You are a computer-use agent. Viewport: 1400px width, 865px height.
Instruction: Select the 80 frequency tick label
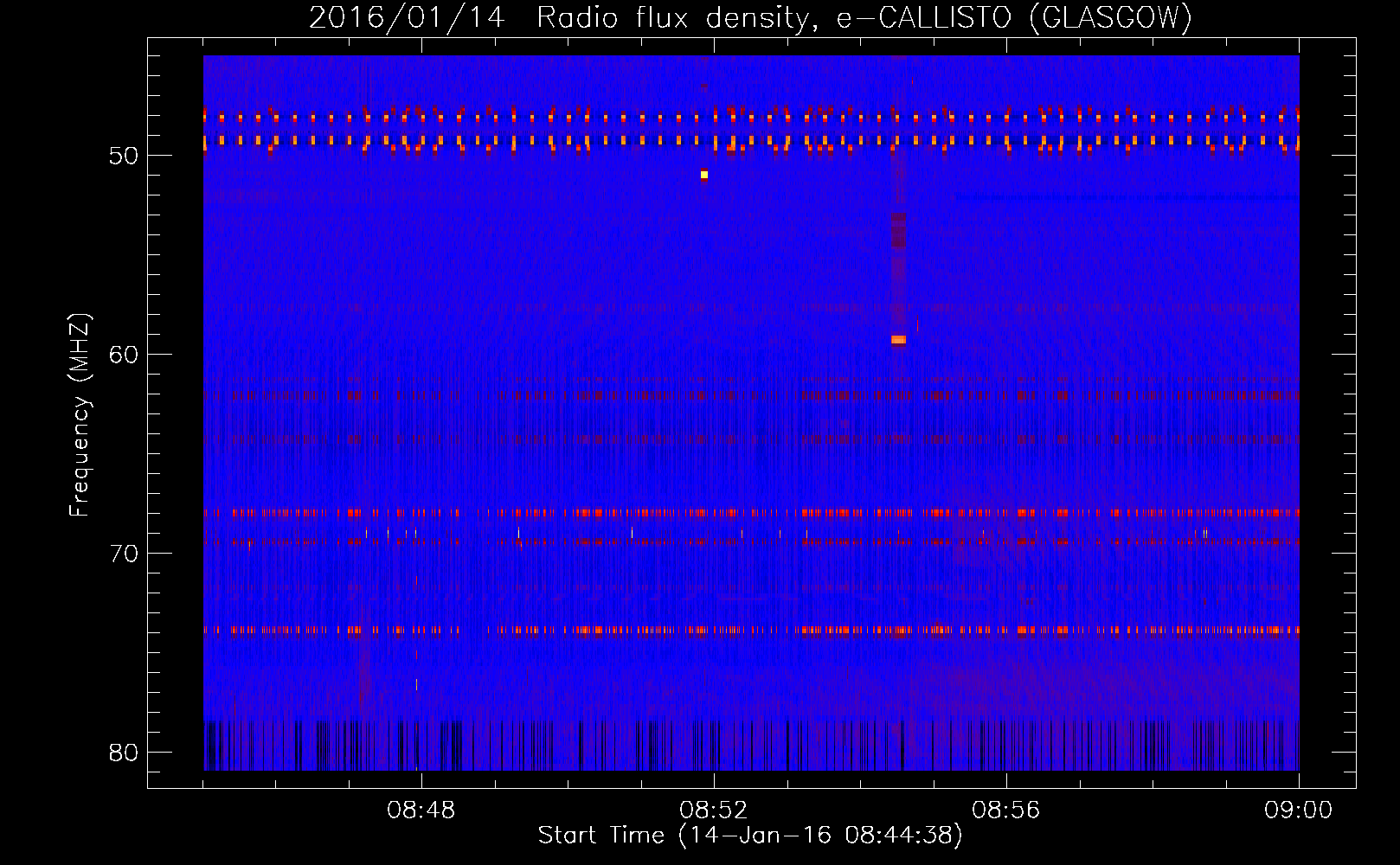124,753
